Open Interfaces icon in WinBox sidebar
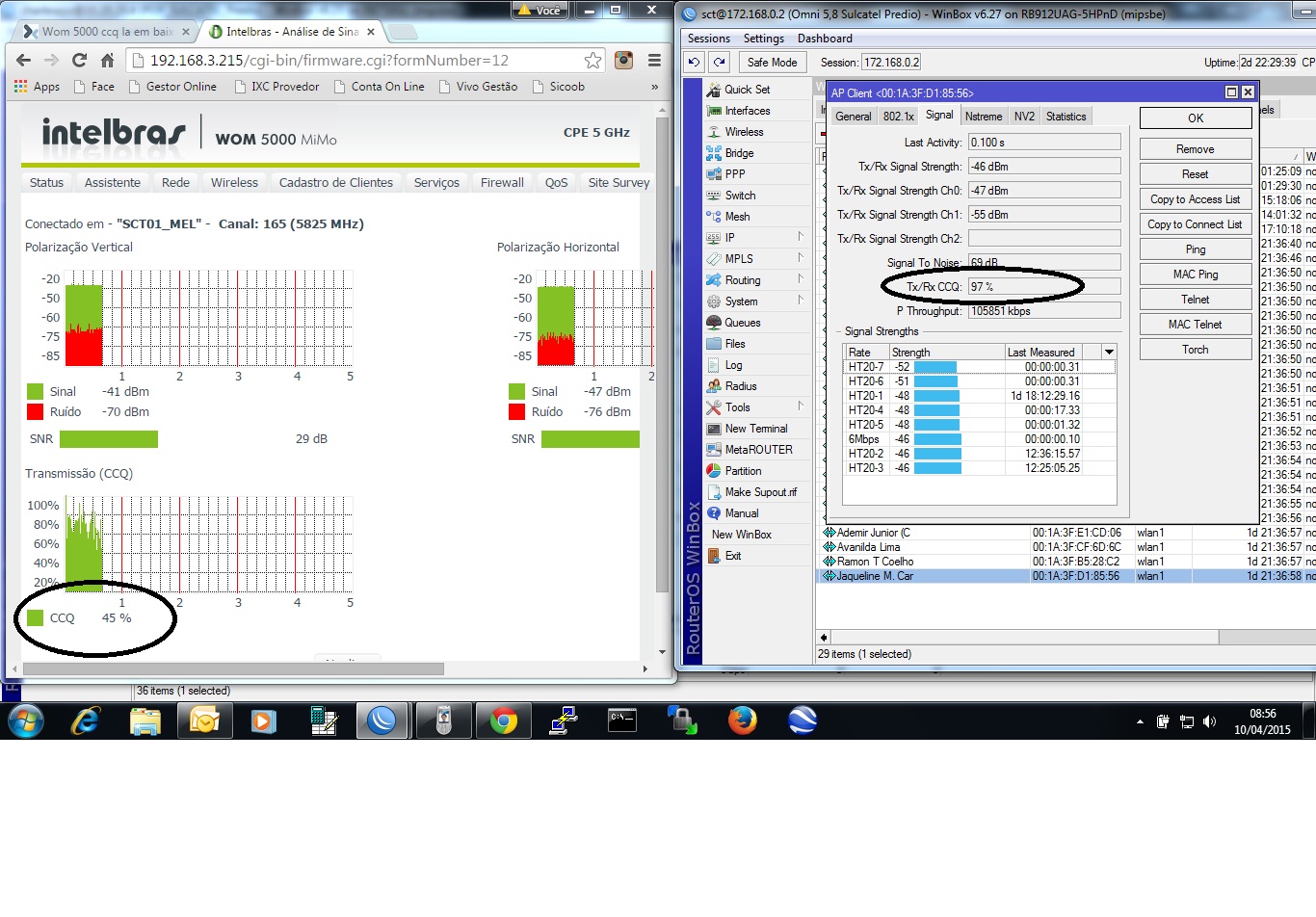Screen dimensions: 1316x917 point(714,111)
